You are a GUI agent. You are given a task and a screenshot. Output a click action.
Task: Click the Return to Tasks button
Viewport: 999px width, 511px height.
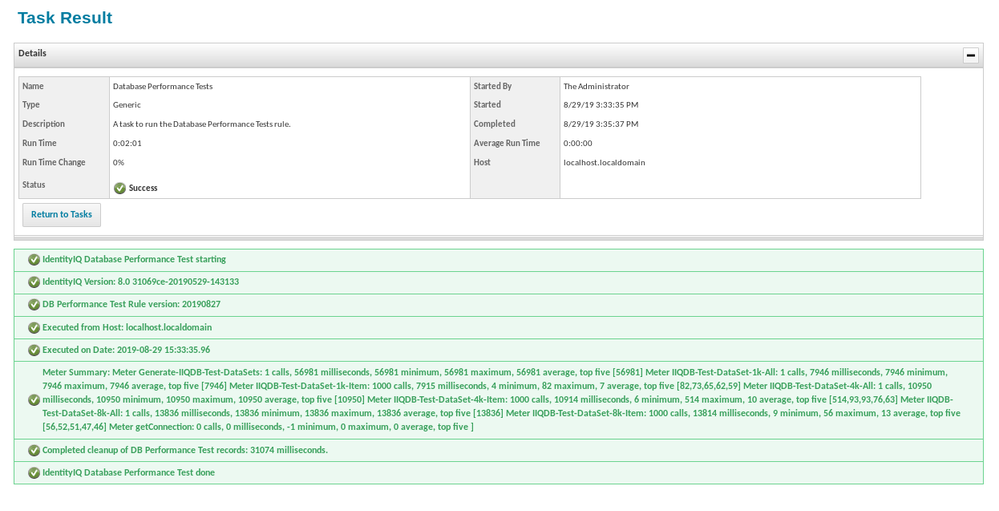pyautogui.click(x=61, y=214)
